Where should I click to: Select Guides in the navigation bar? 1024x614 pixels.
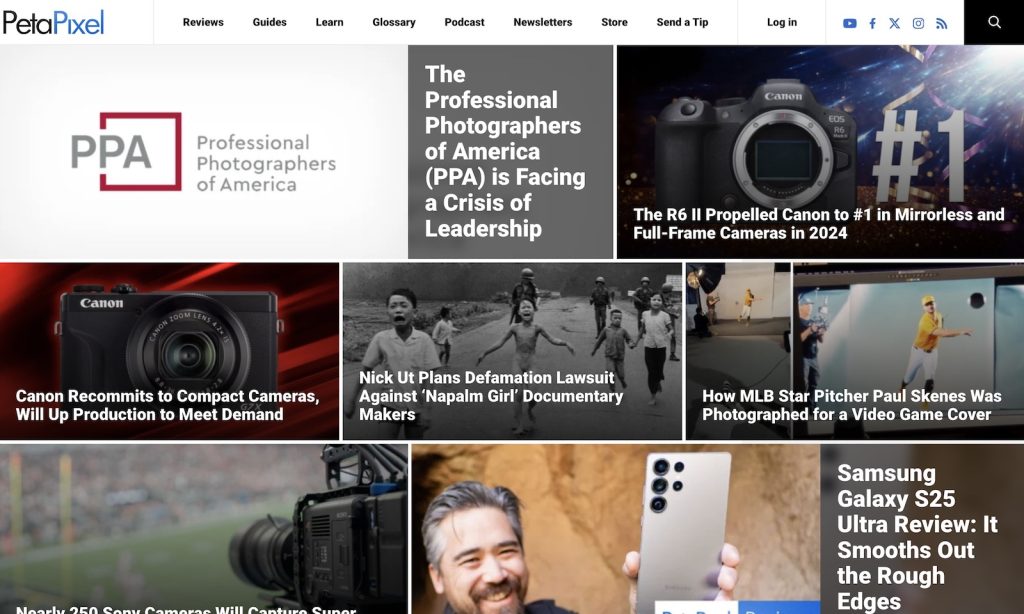coord(269,22)
